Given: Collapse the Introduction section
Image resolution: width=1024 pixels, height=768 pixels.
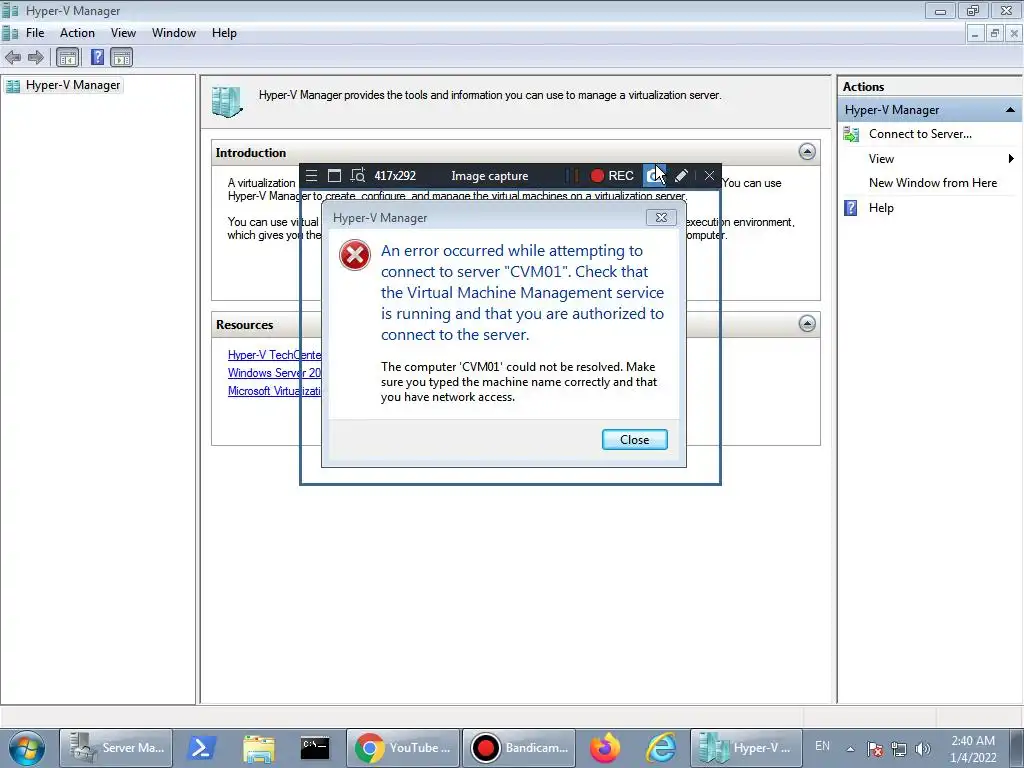Looking at the screenshot, I should 807,152.
